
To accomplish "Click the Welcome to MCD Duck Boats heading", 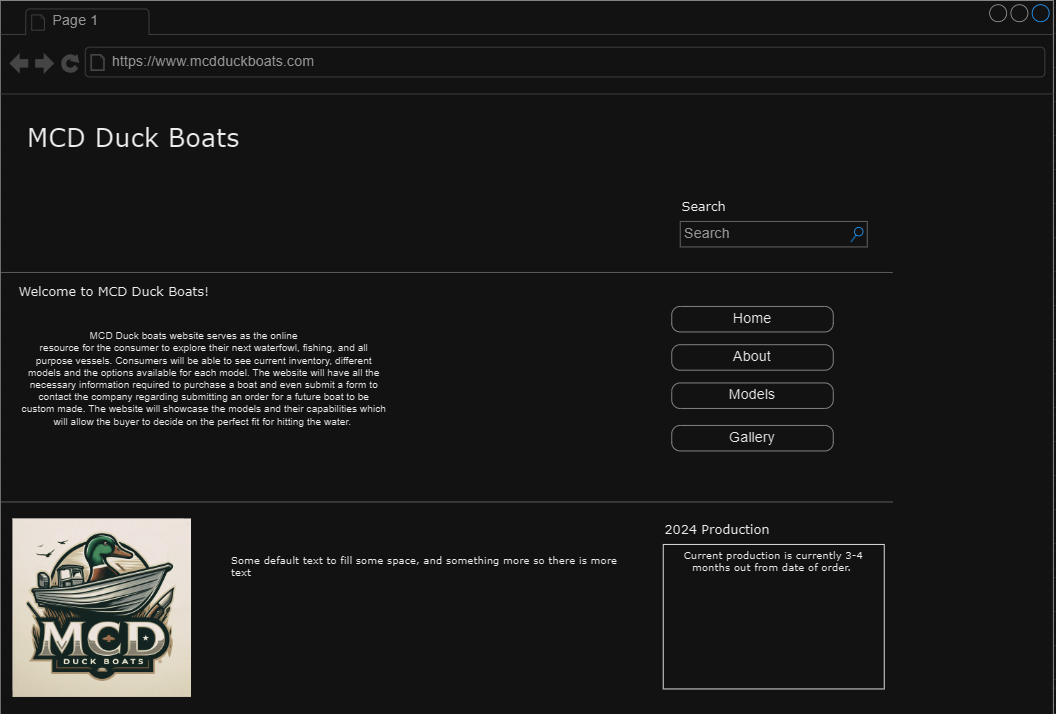I will tap(113, 291).
